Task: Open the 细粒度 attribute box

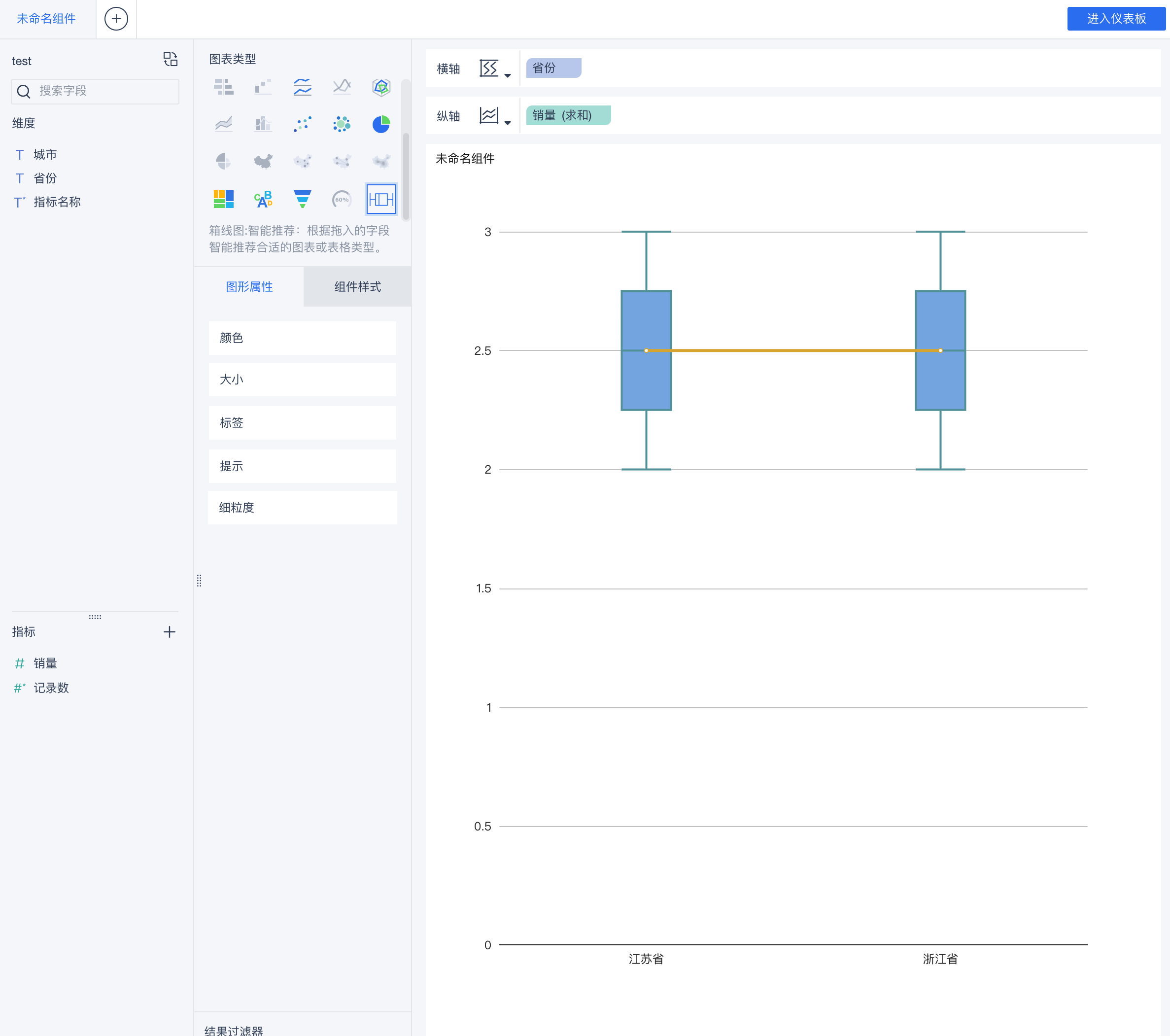Action: click(x=302, y=508)
